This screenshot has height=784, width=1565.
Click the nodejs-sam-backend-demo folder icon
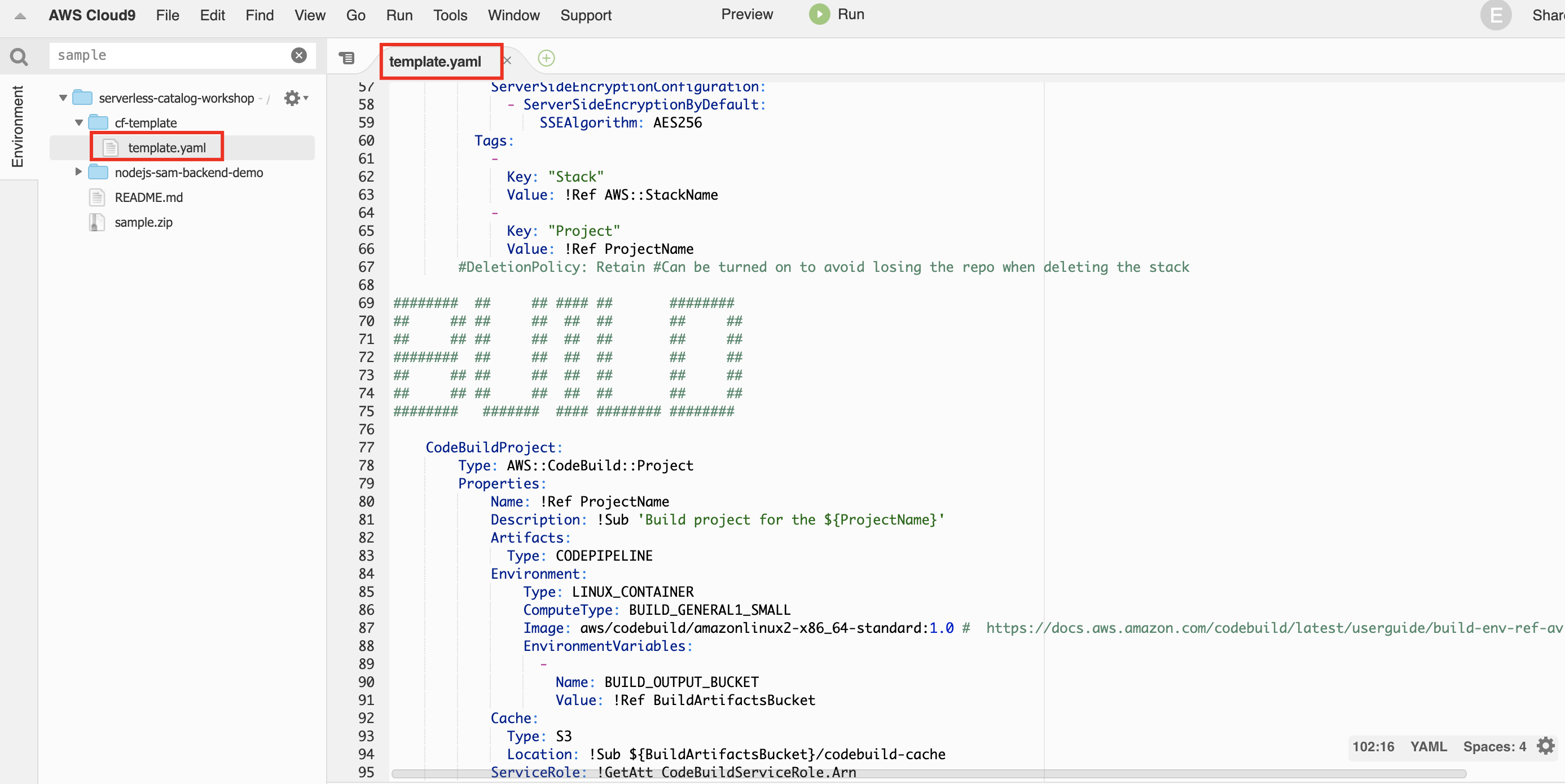tap(98, 172)
